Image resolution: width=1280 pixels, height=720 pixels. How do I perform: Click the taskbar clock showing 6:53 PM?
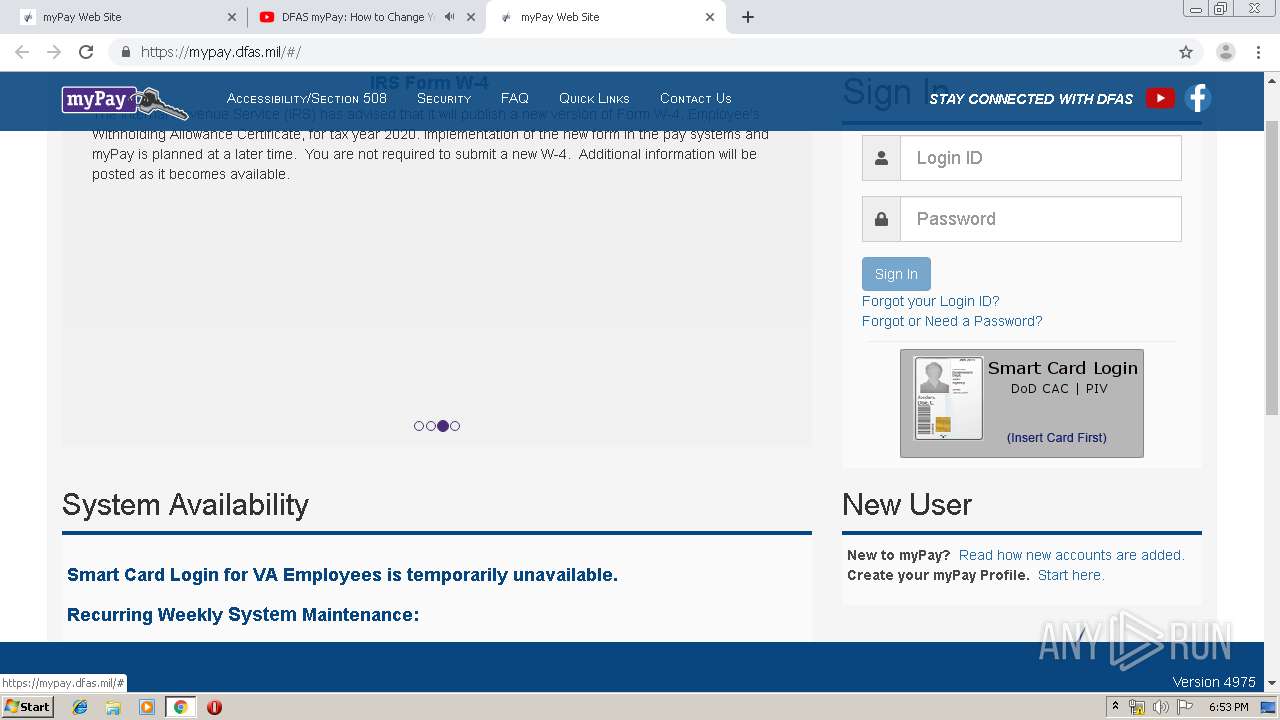coord(1228,707)
